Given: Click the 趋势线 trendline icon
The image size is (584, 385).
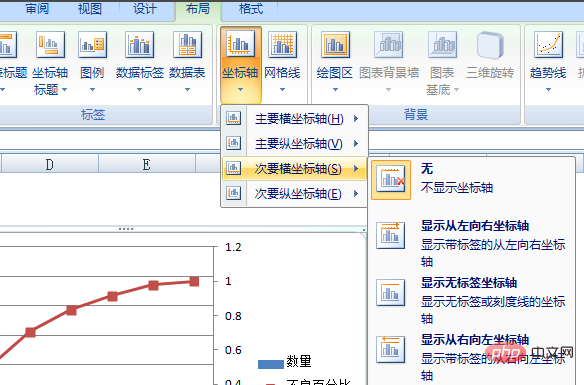Looking at the screenshot, I should pyautogui.click(x=548, y=45).
